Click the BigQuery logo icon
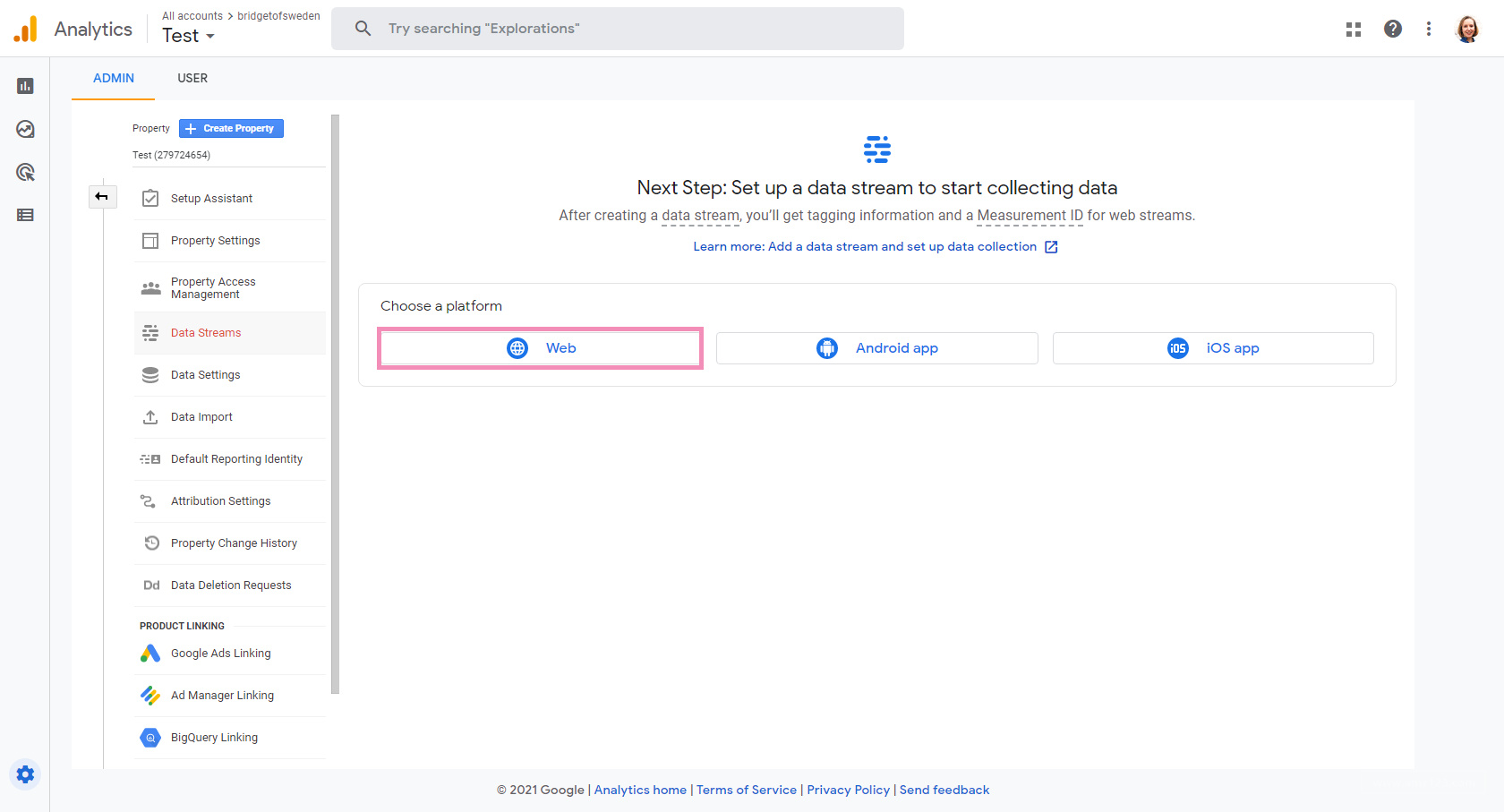Screen dimensions: 1504x812 point(150,738)
